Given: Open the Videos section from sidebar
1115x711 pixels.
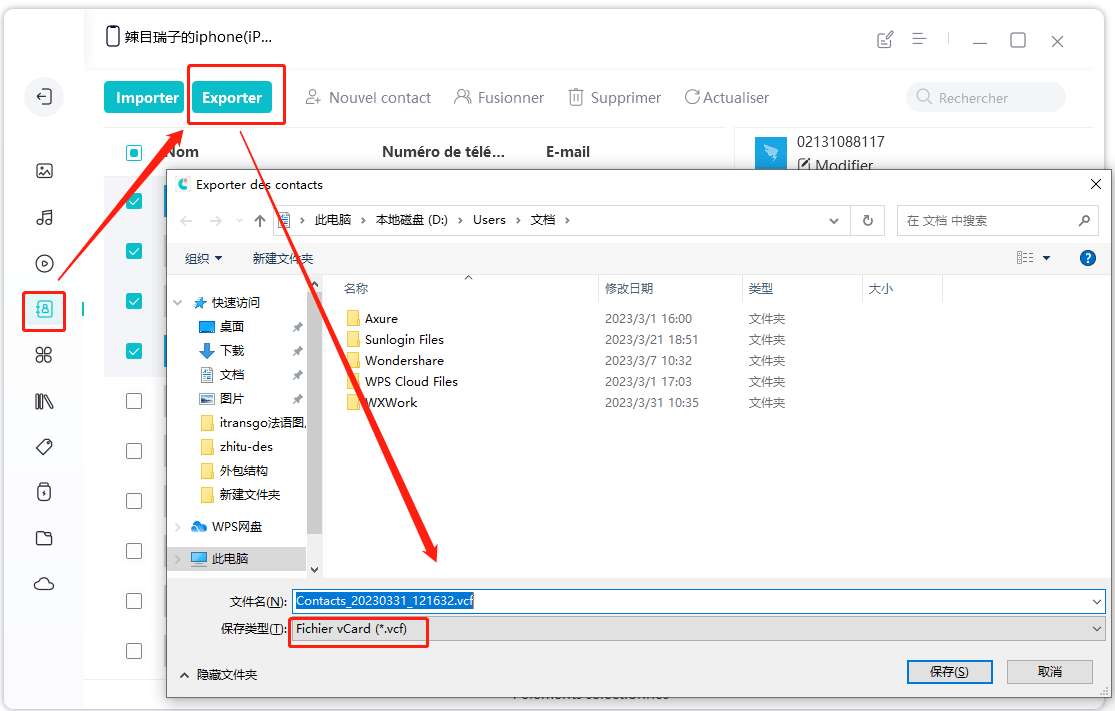Looking at the screenshot, I should click(x=44, y=263).
